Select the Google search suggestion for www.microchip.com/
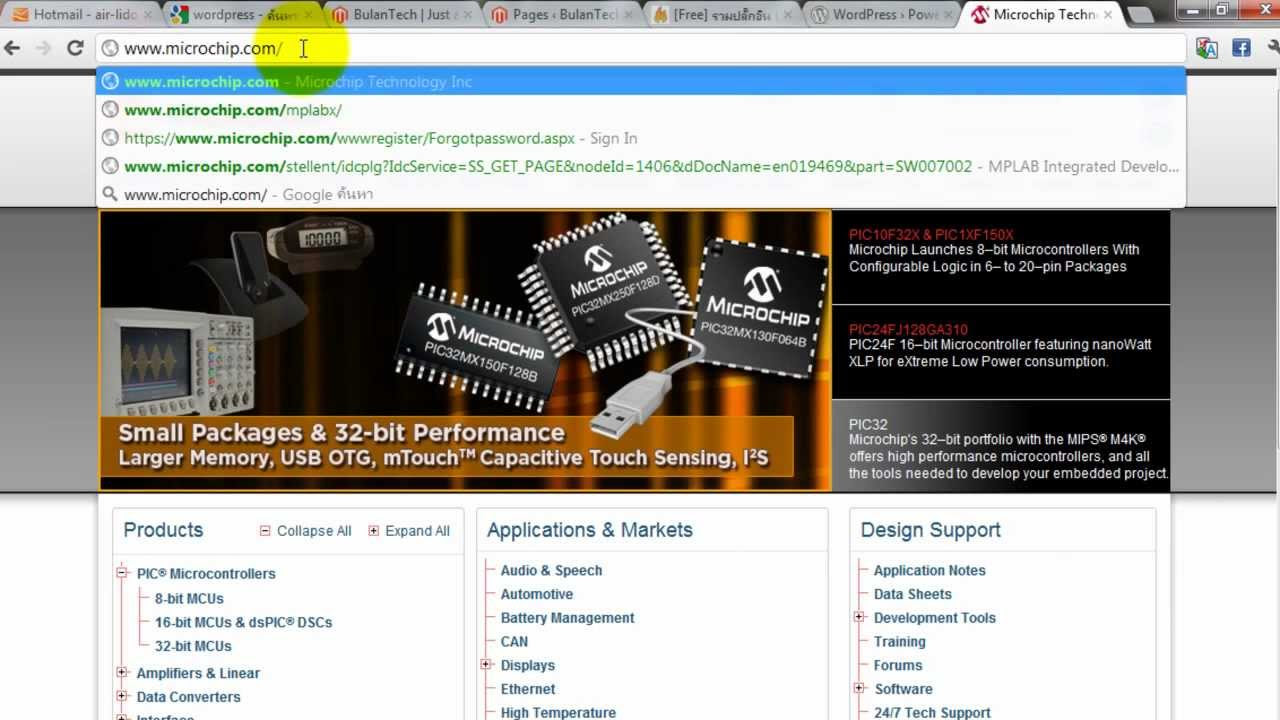1280x720 pixels. pos(640,194)
